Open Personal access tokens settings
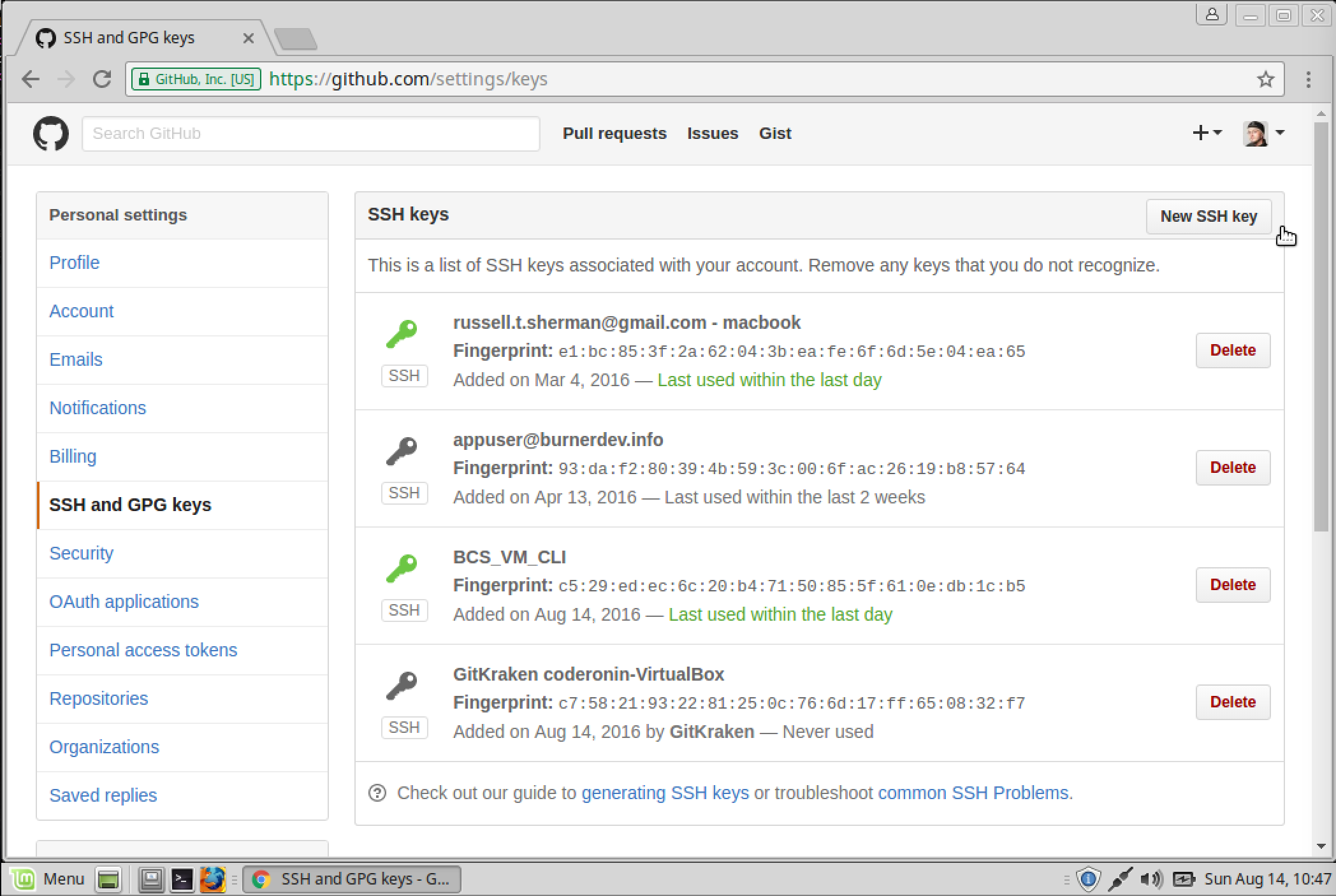 (182, 650)
